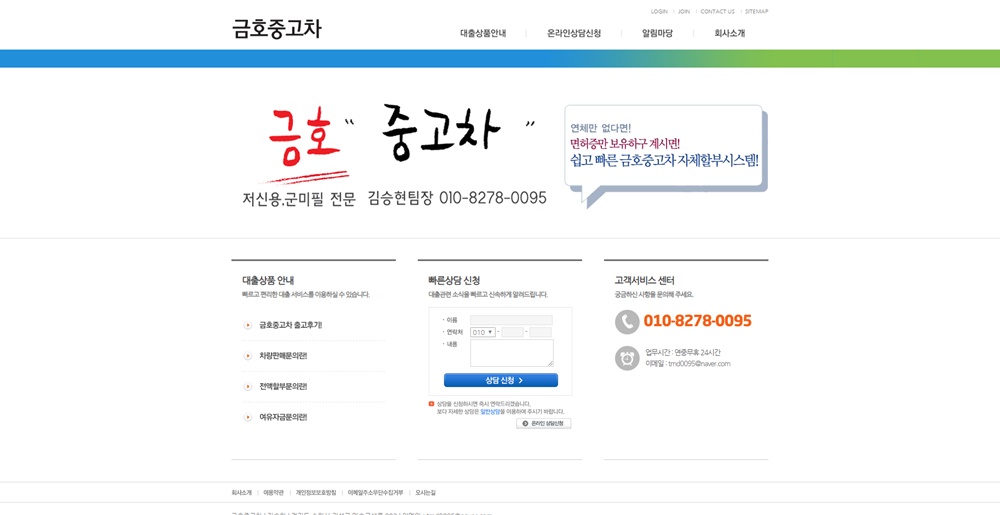Open the 차량판매문의란 link
The width and height of the screenshot is (1000, 515).
pos(283,356)
